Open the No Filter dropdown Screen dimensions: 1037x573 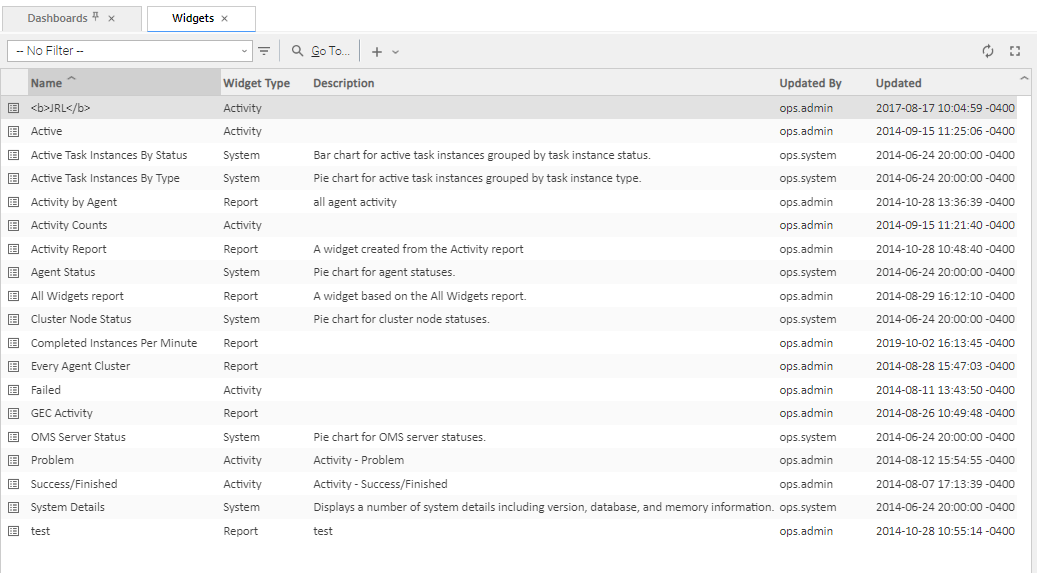[131, 51]
